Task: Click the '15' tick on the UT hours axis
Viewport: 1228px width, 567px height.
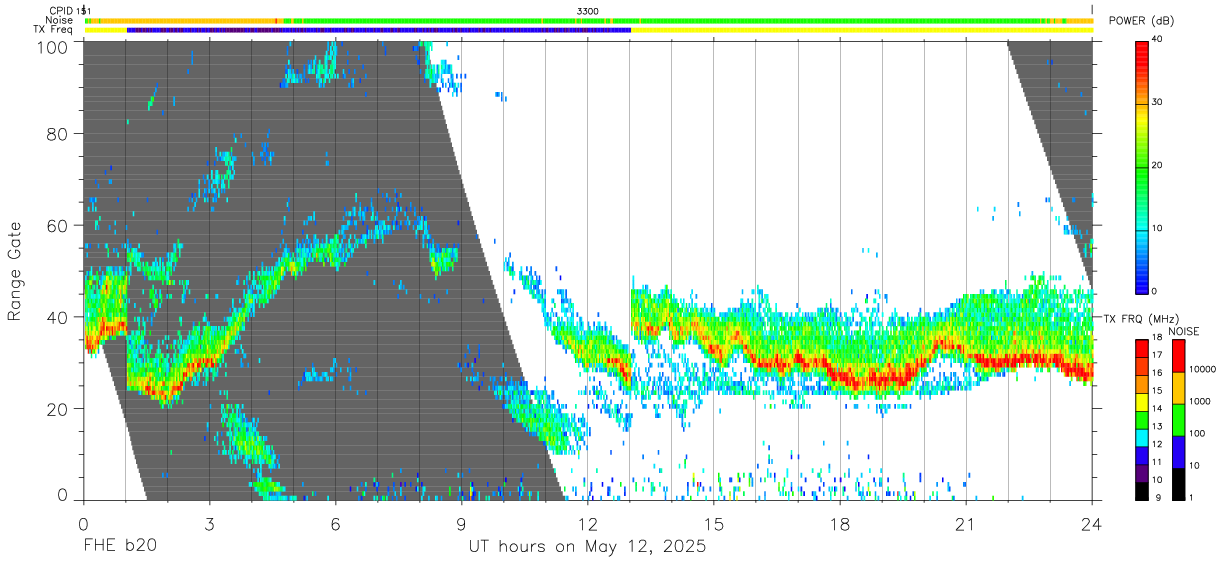Action: (714, 523)
